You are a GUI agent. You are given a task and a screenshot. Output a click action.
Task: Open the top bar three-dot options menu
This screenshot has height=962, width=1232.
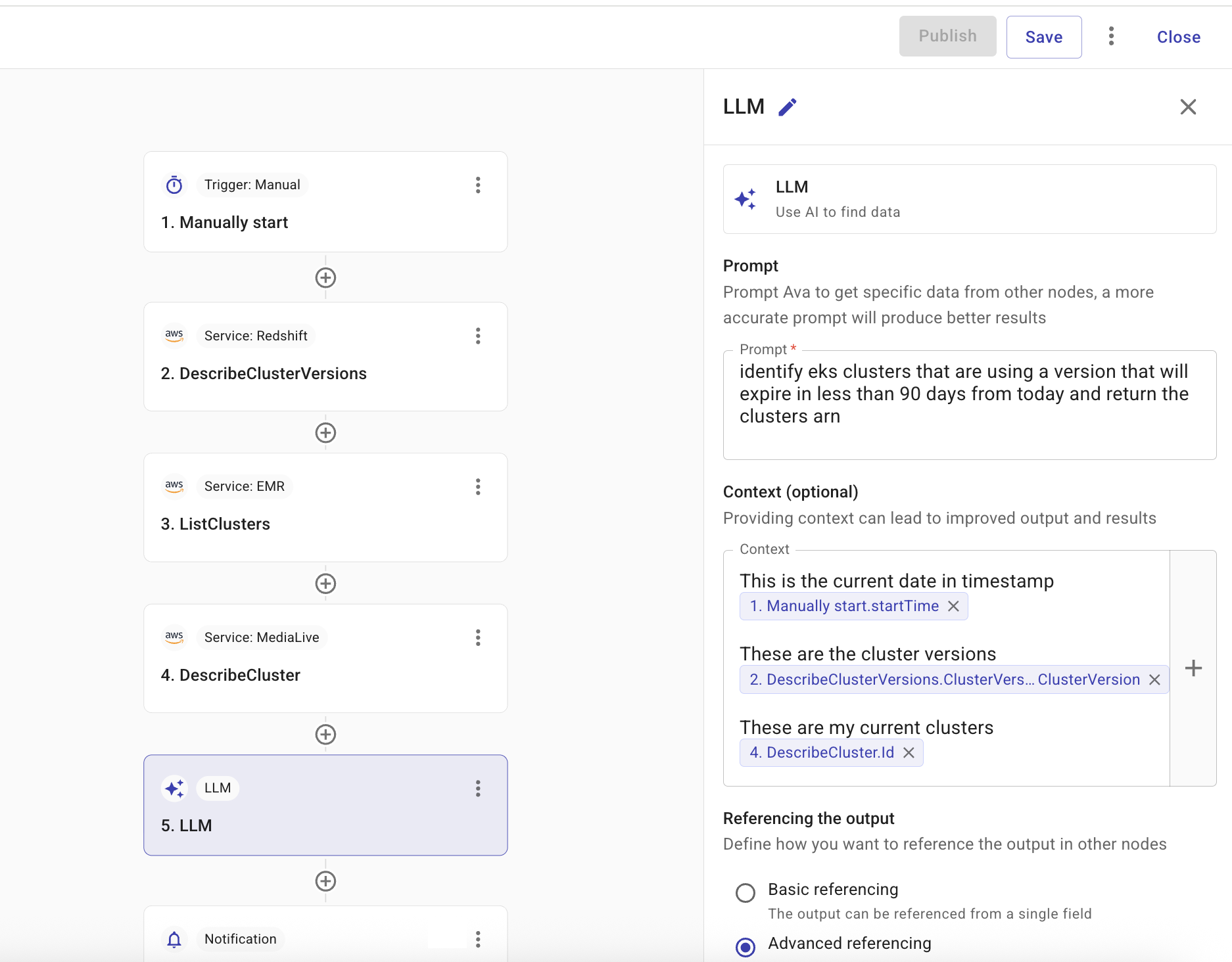click(1111, 37)
